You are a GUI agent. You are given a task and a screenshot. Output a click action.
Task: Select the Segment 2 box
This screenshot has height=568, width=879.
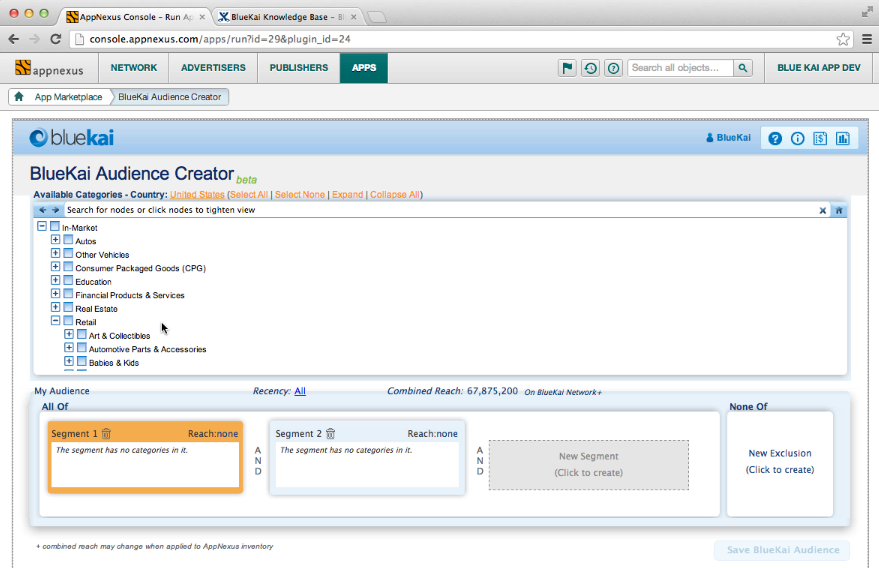tap(367, 458)
